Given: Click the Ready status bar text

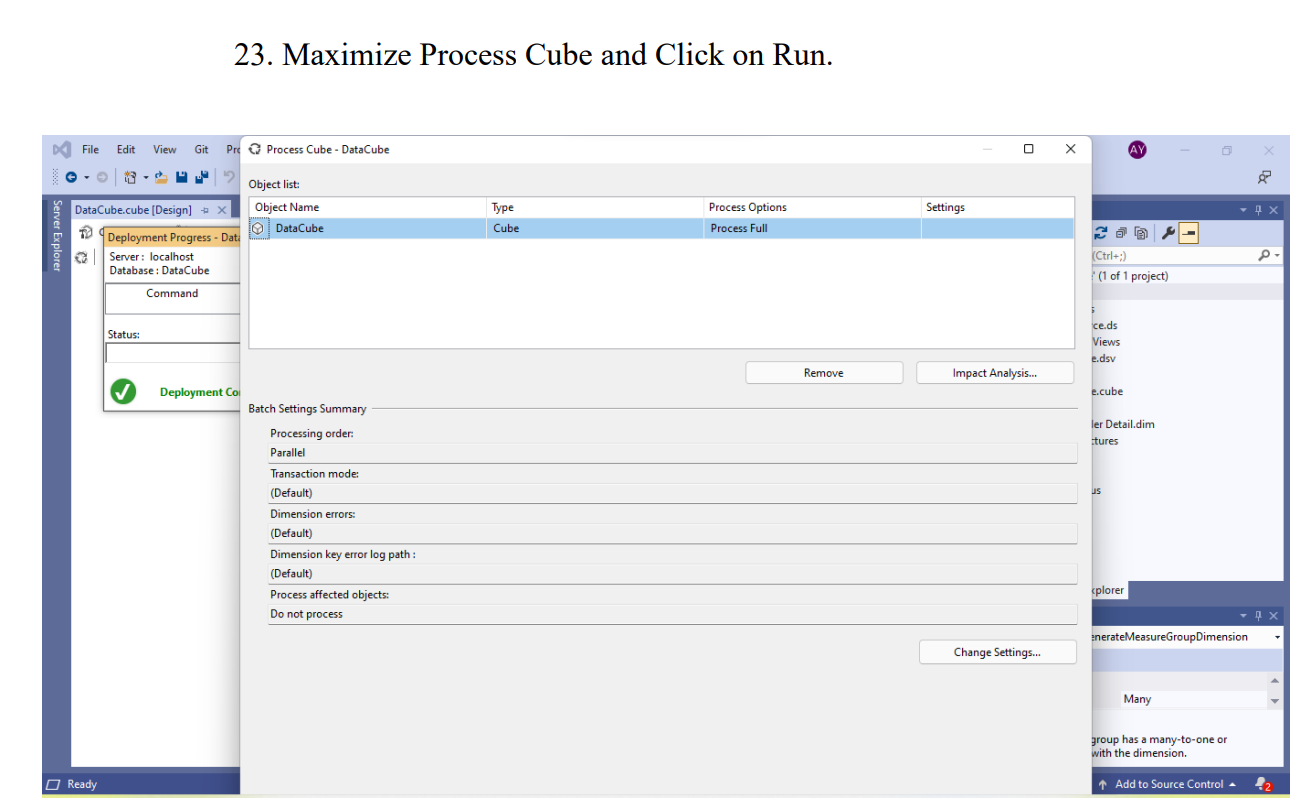Looking at the screenshot, I should click(x=82, y=784).
